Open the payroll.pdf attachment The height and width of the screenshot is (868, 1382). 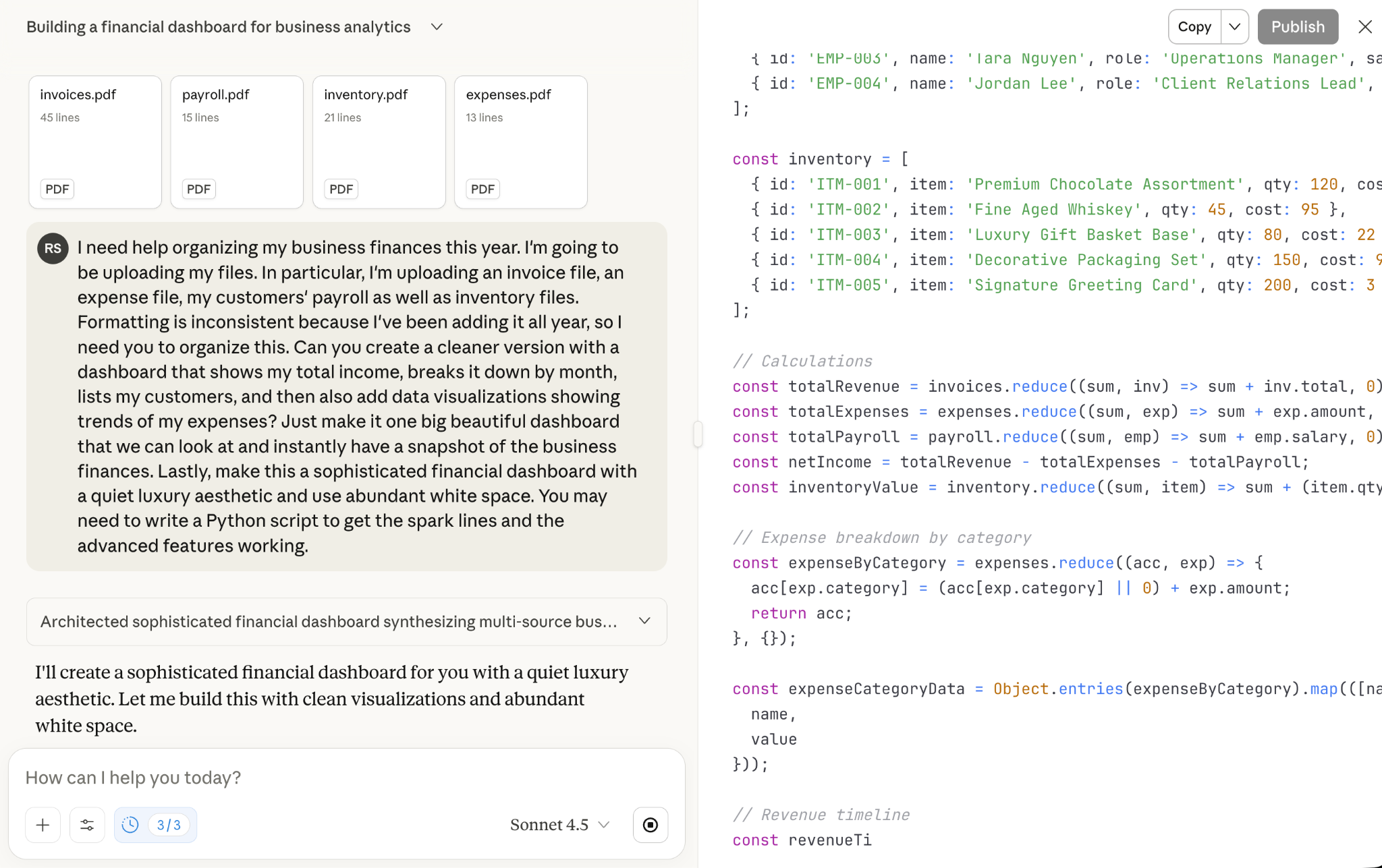pos(237,142)
